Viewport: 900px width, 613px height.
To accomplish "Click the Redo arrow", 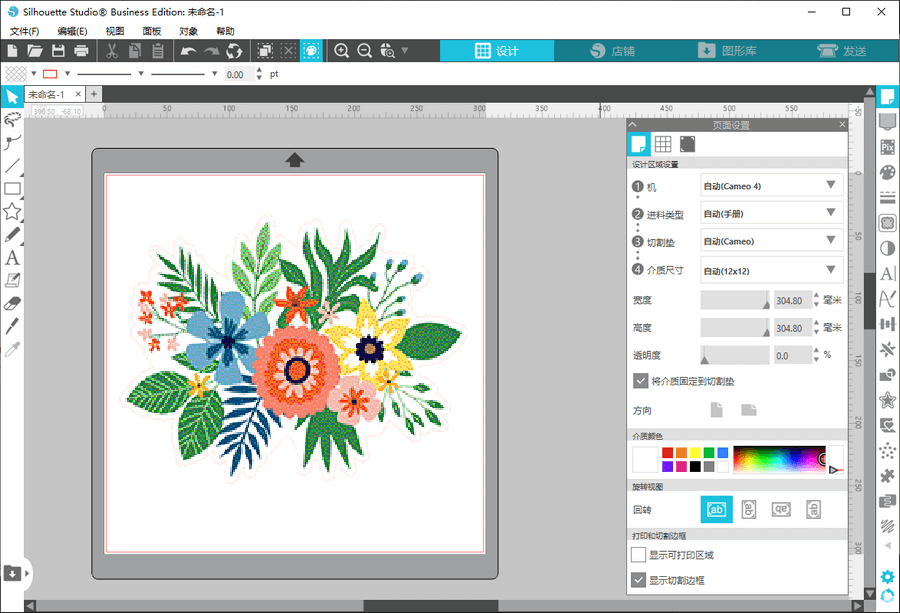I will tap(211, 51).
